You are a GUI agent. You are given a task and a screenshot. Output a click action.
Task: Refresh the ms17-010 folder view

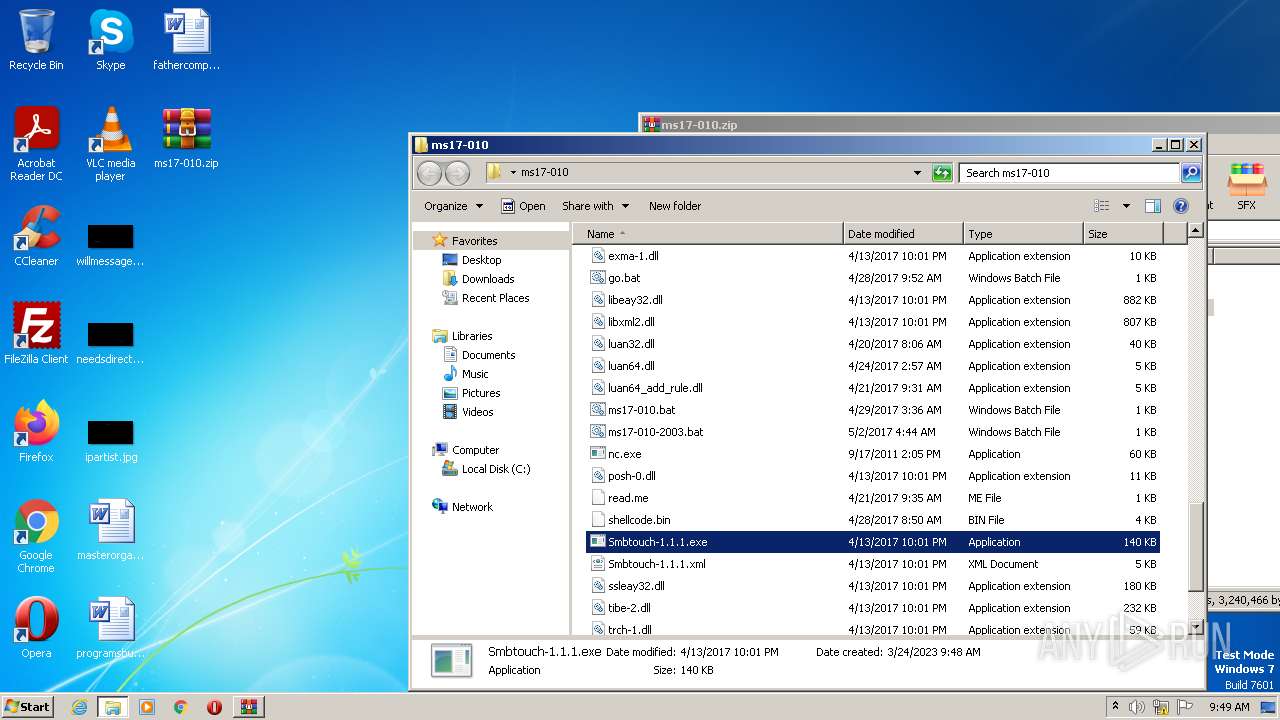[942, 173]
